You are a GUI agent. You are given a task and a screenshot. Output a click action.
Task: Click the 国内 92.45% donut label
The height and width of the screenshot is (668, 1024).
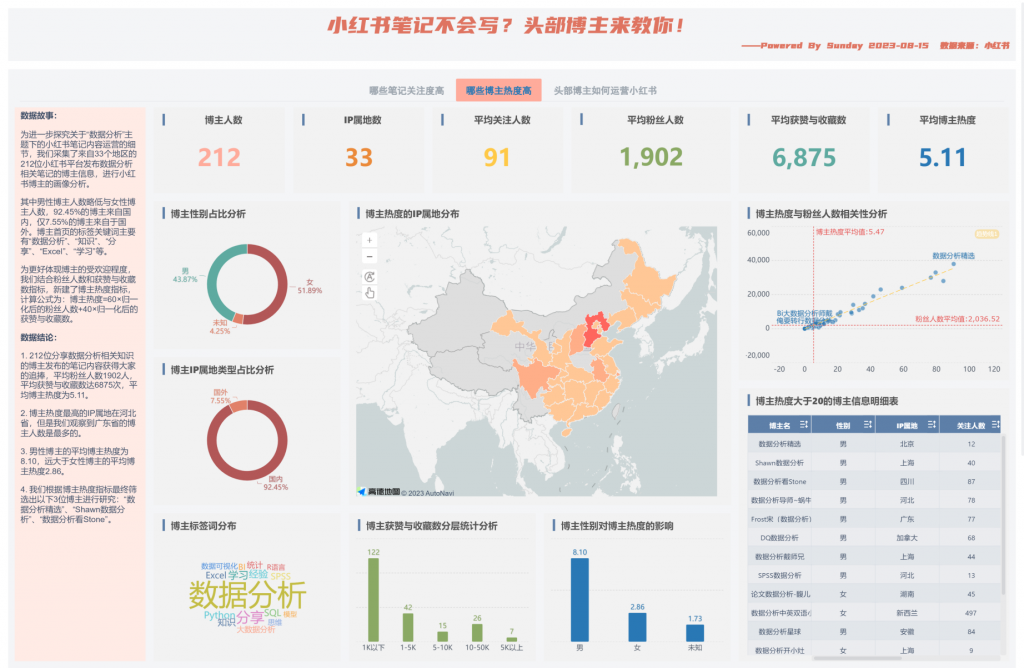276,483
